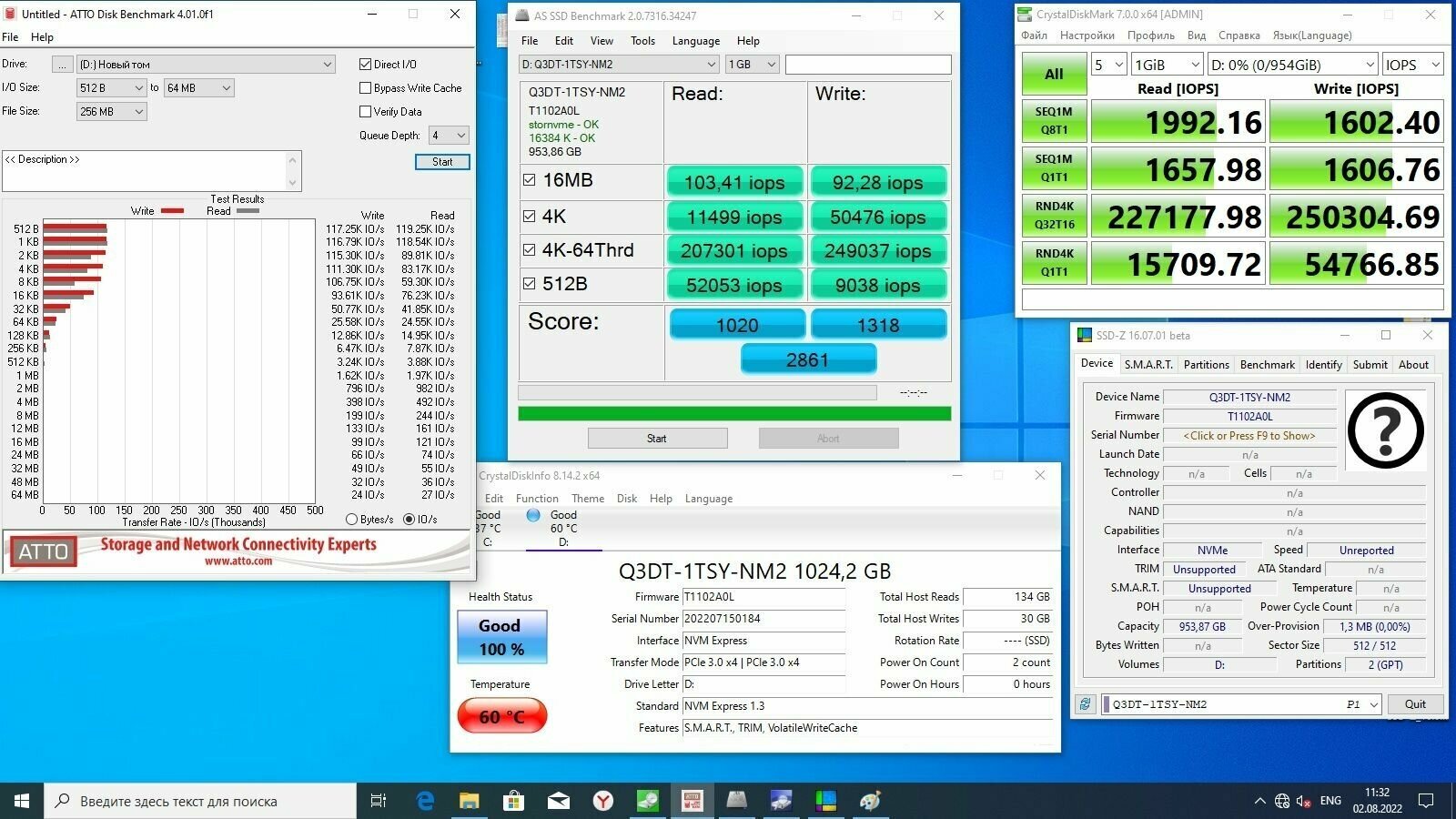Select the Bytes/s radio button in ATTO
Screen dimensions: 1456x819
351,520
